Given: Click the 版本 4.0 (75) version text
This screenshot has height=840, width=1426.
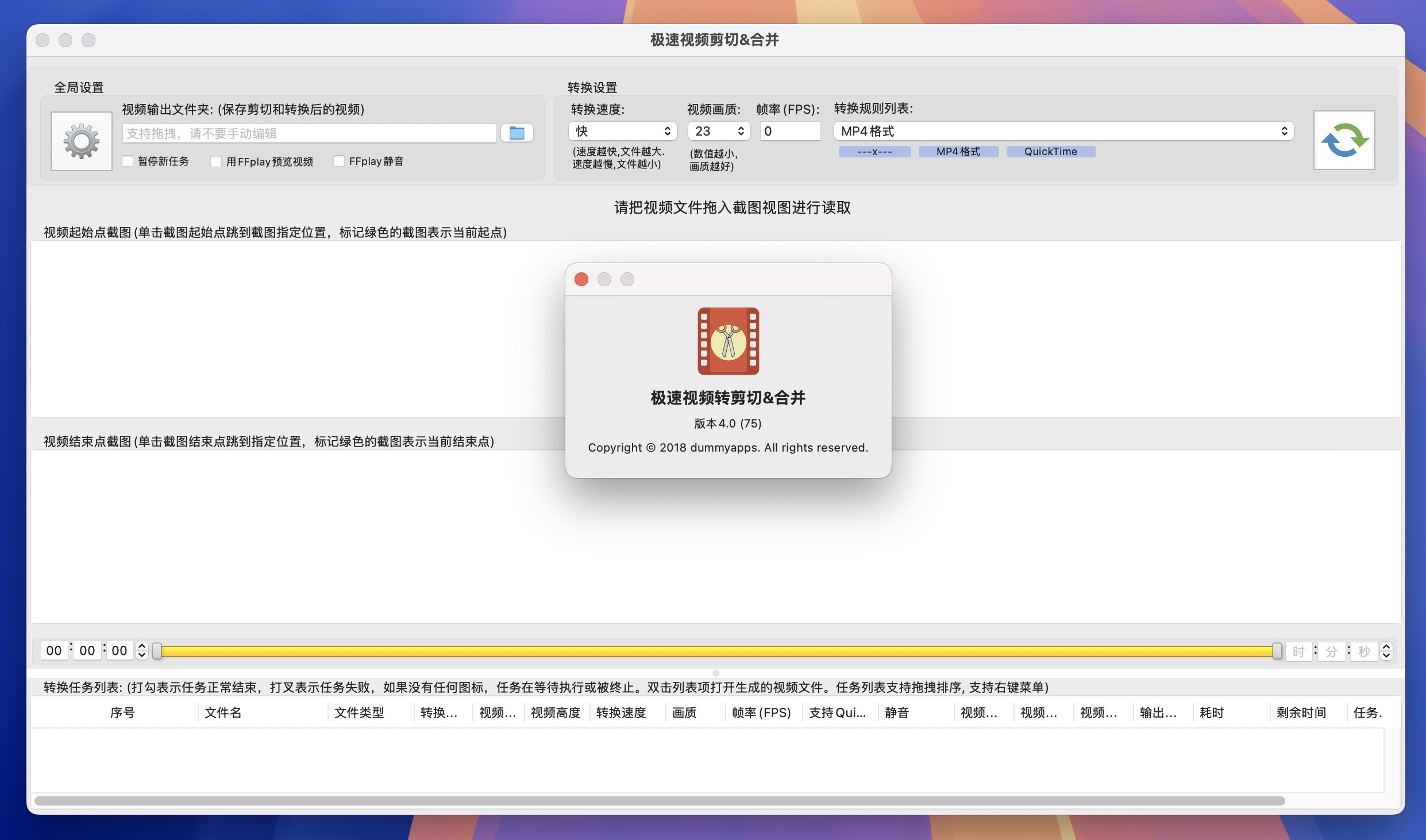Looking at the screenshot, I should [x=728, y=423].
